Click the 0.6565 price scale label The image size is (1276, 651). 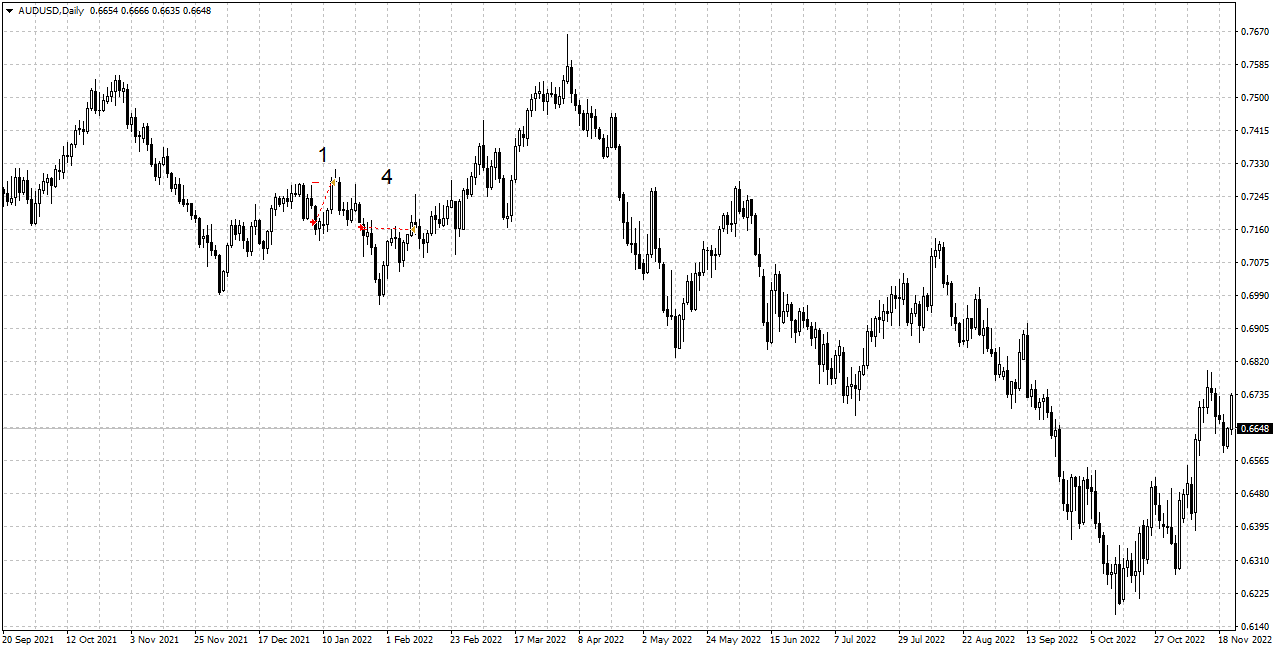tap(1255, 461)
